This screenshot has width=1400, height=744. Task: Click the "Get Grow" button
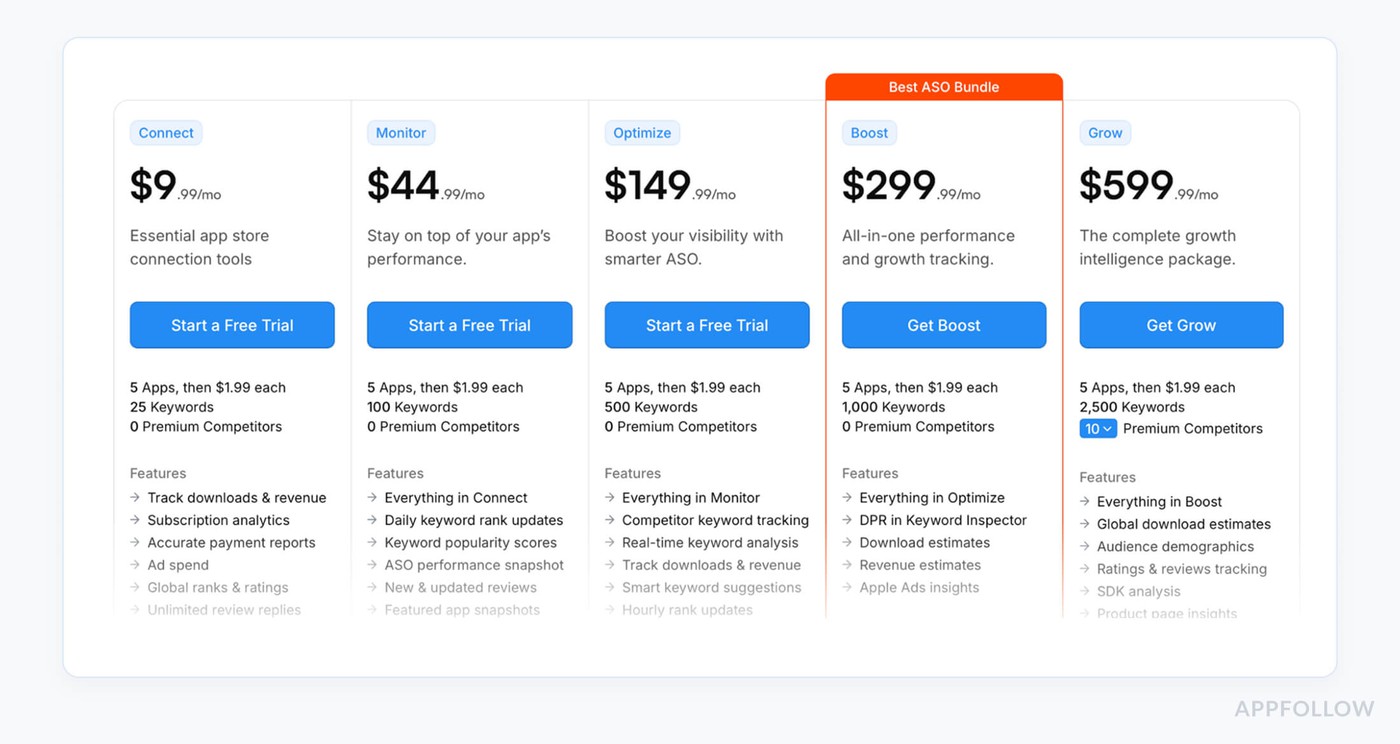[x=1181, y=325]
